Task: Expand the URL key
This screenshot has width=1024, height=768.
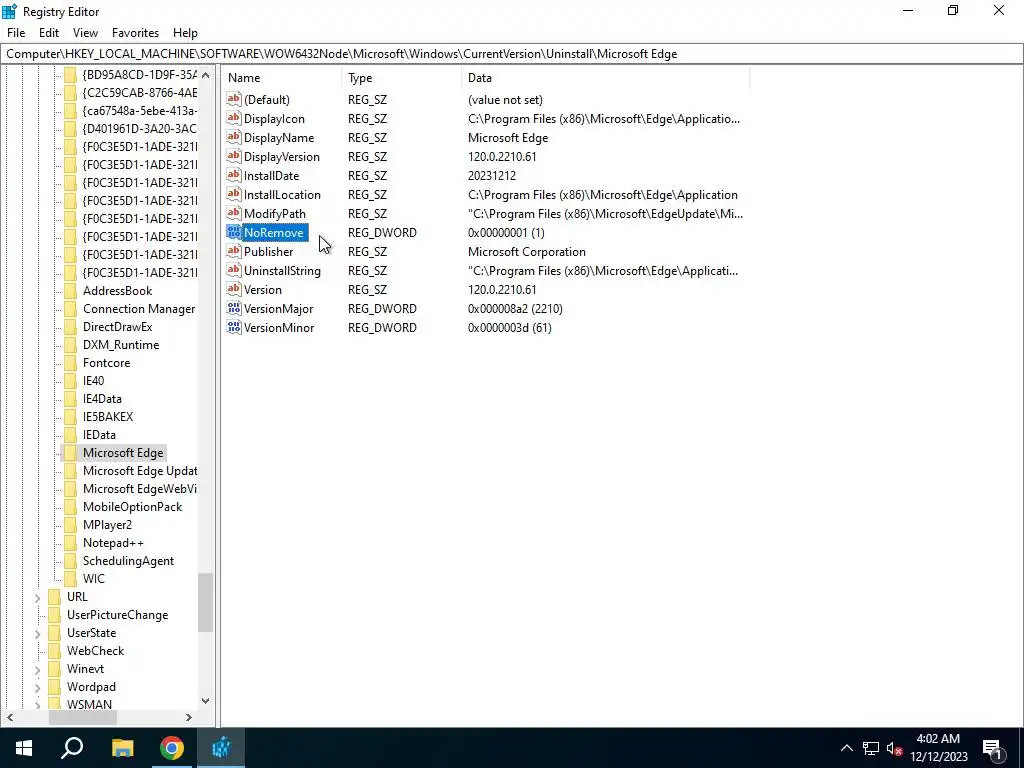Action: [x=38, y=597]
